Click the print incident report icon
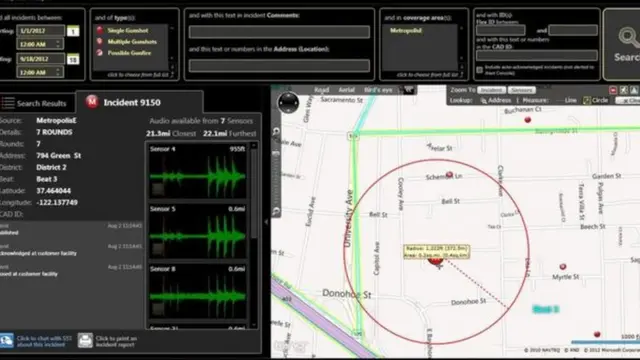 [x=85, y=340]
